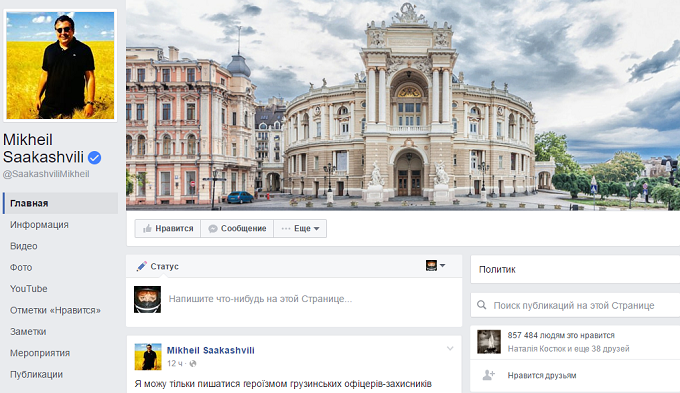
Task: Click the thumbs-up icon in the Нравится button
Action: pos(147,229)
